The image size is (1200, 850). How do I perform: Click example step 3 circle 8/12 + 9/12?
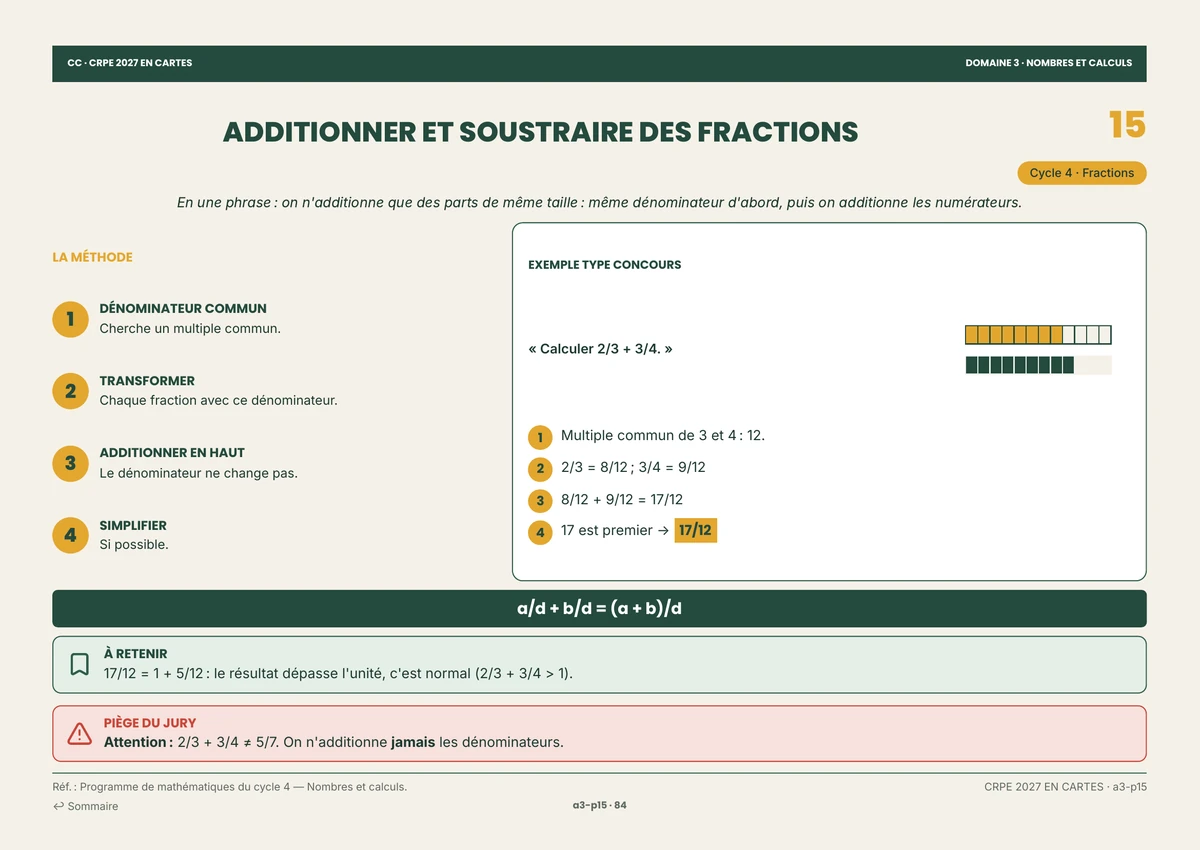[x=540, y=500]
